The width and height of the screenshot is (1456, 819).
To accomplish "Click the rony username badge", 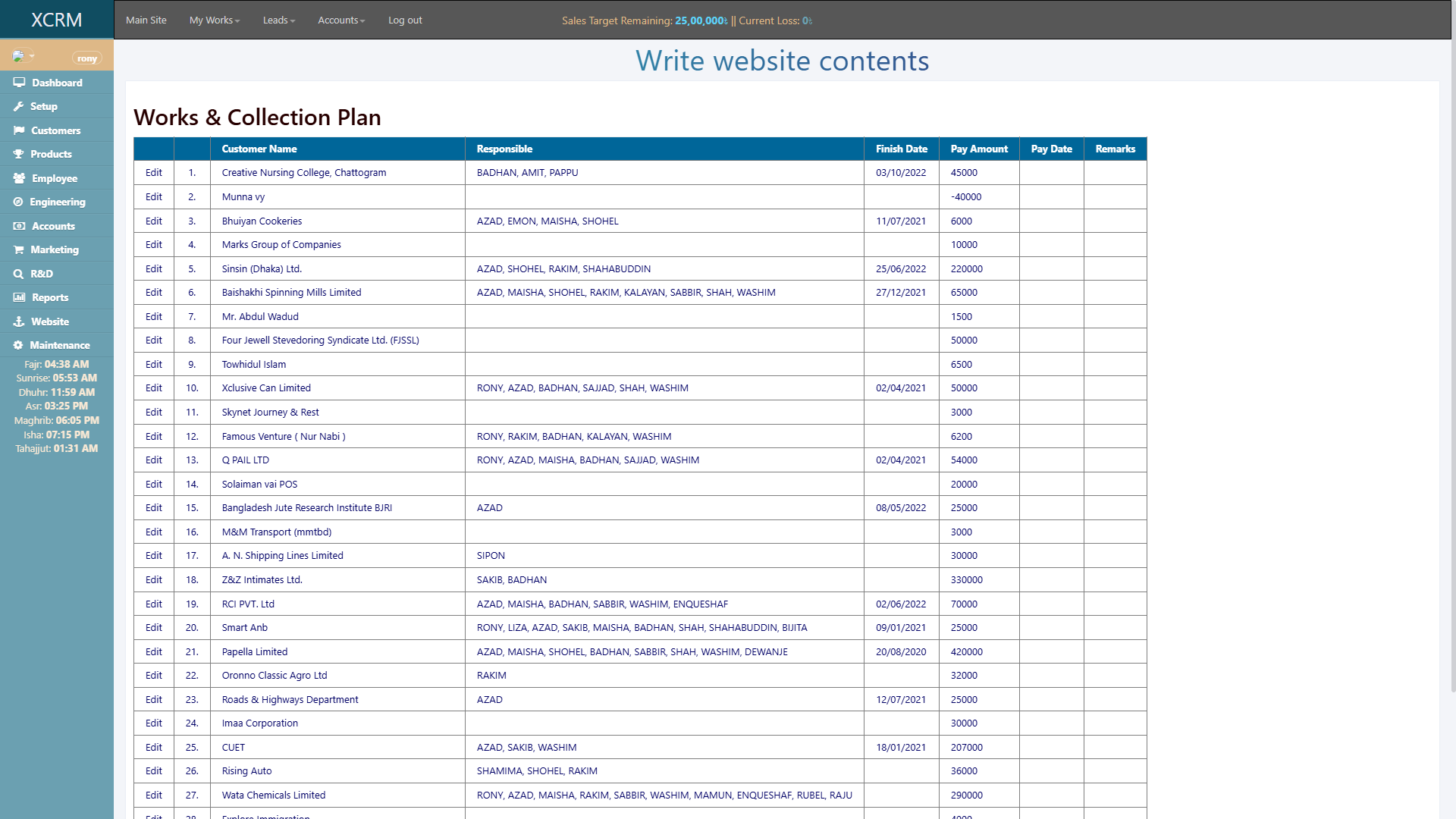I will 87,58.
